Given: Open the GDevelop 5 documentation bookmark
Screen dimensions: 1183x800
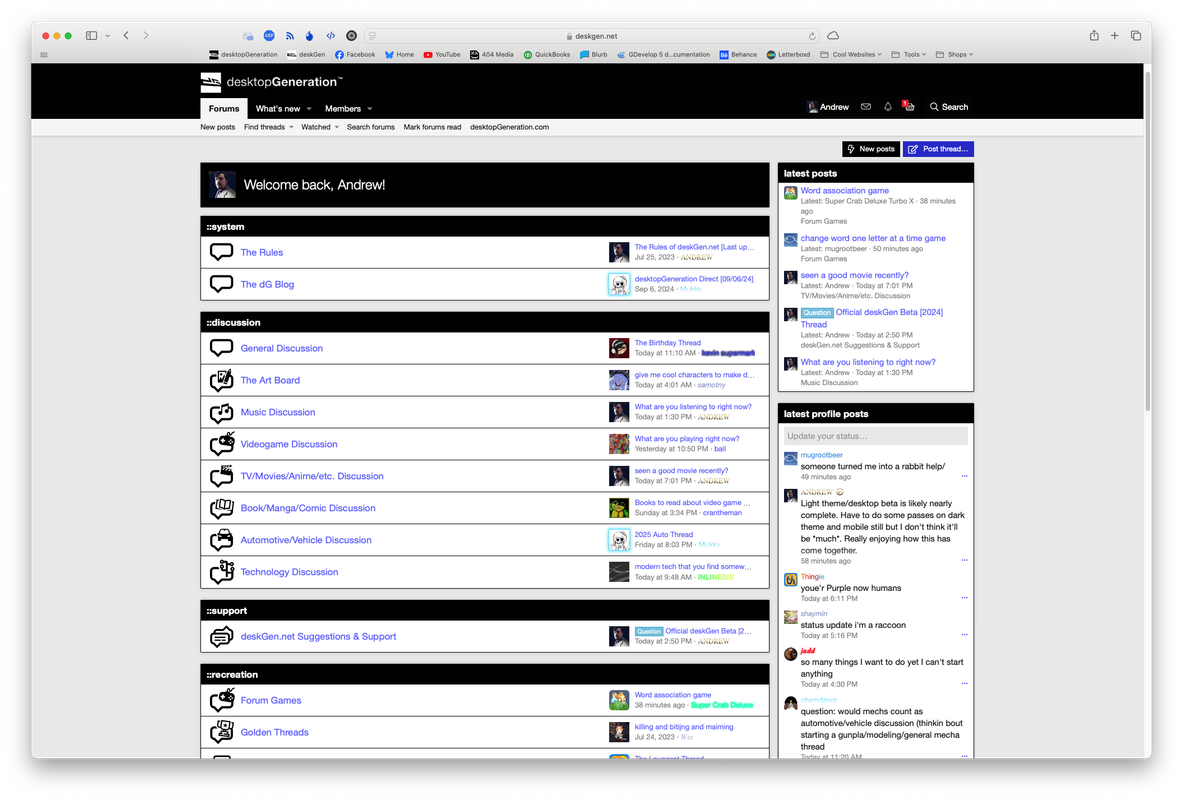Looking at the screenshot, I should 663,54.
